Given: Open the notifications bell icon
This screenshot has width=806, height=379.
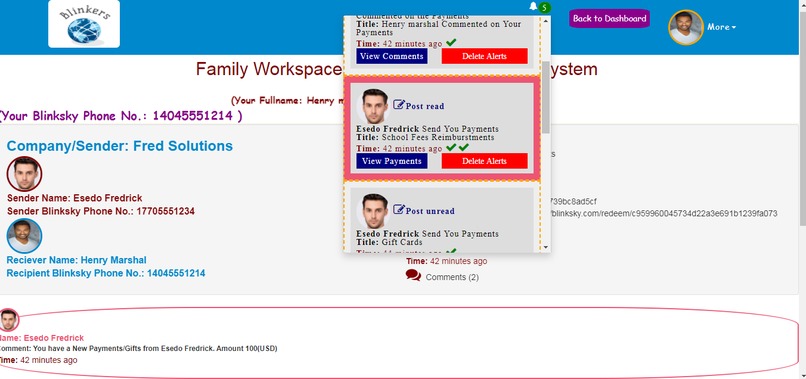Looking at the screenshot, I should (533, 6).
